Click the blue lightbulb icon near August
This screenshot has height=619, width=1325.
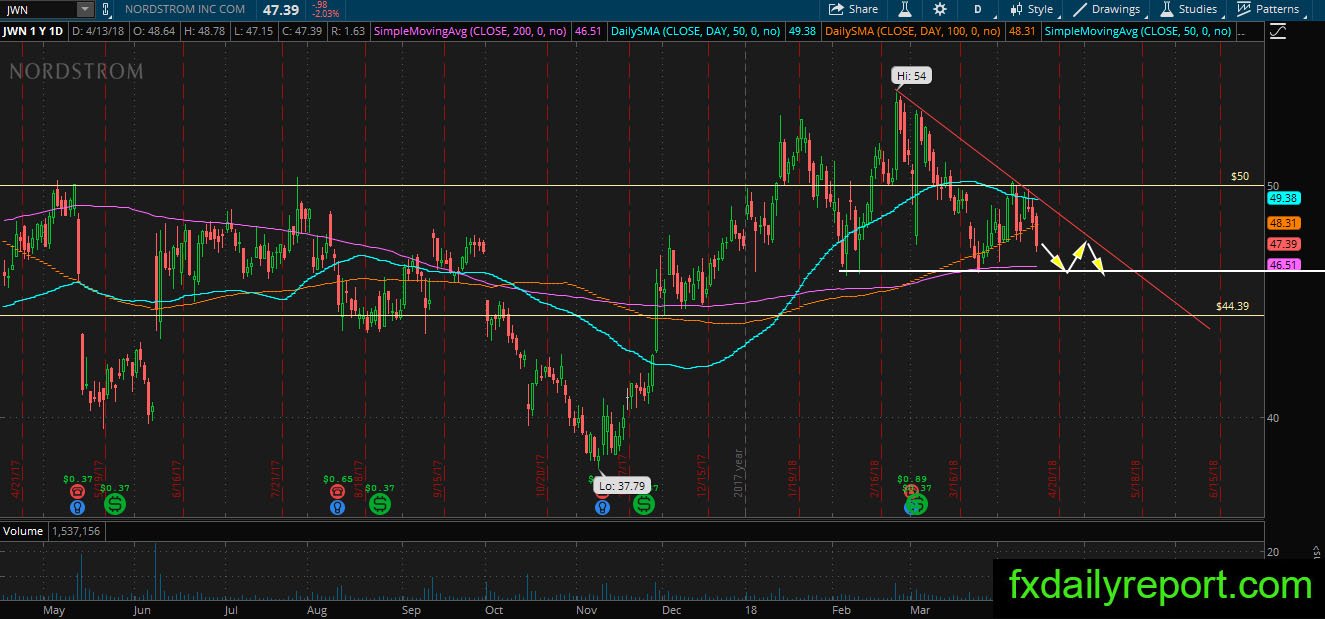(x=339, y=507)
